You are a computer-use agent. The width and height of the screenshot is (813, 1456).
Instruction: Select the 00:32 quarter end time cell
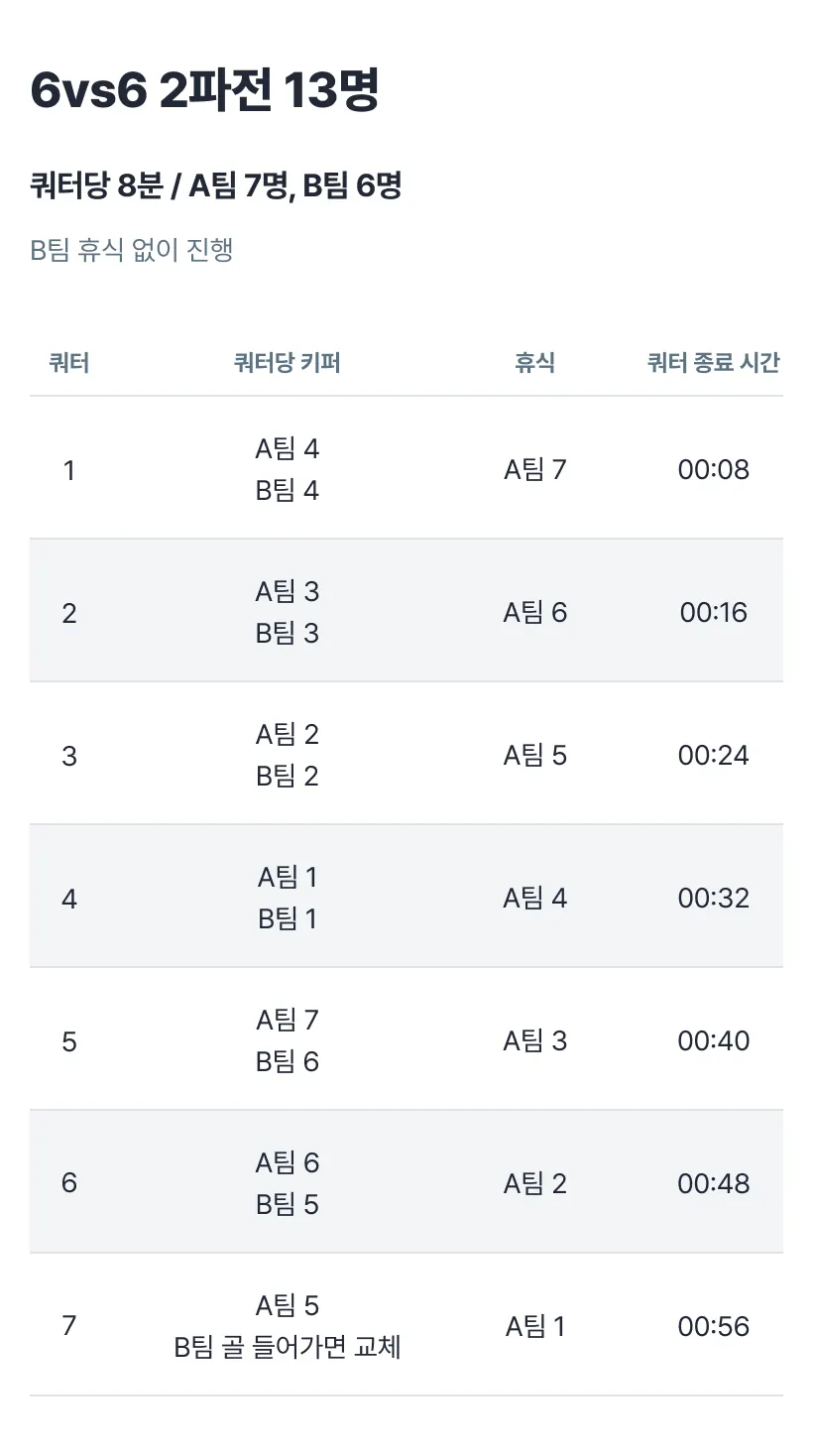coord(714,899)
